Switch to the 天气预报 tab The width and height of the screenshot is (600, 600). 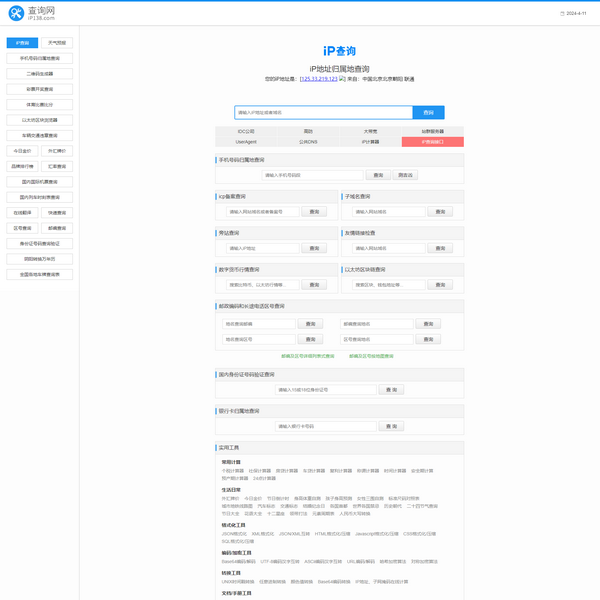point(56,43)
